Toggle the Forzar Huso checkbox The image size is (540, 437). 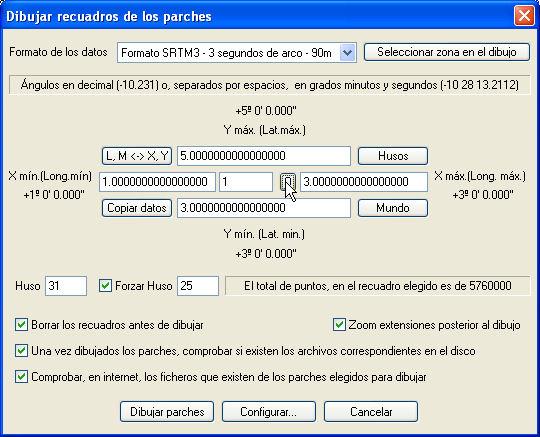point(105,286)
